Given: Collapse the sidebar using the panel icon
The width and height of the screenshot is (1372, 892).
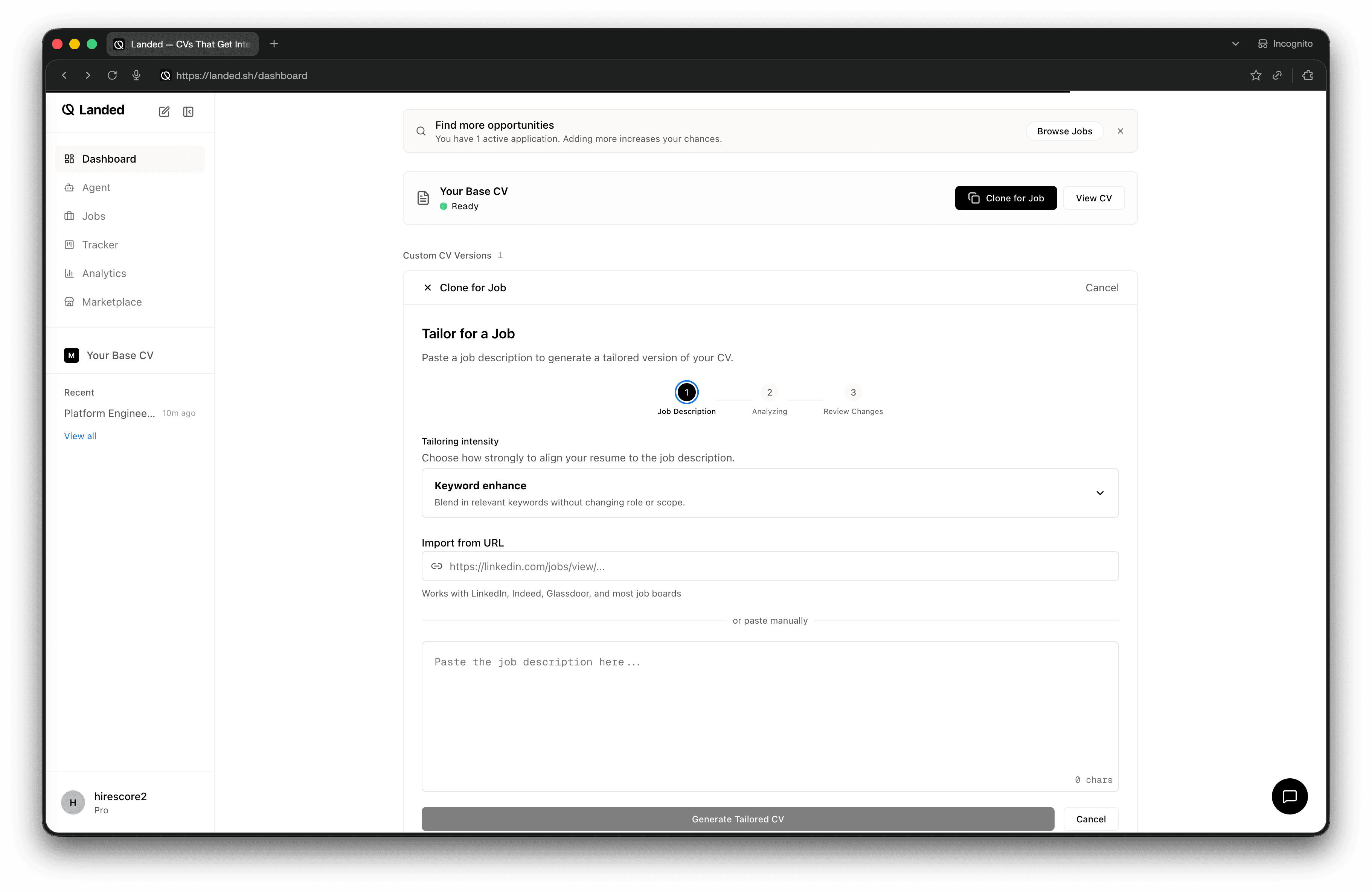Looking at the screenshot, I should click(x=188, y=111).
